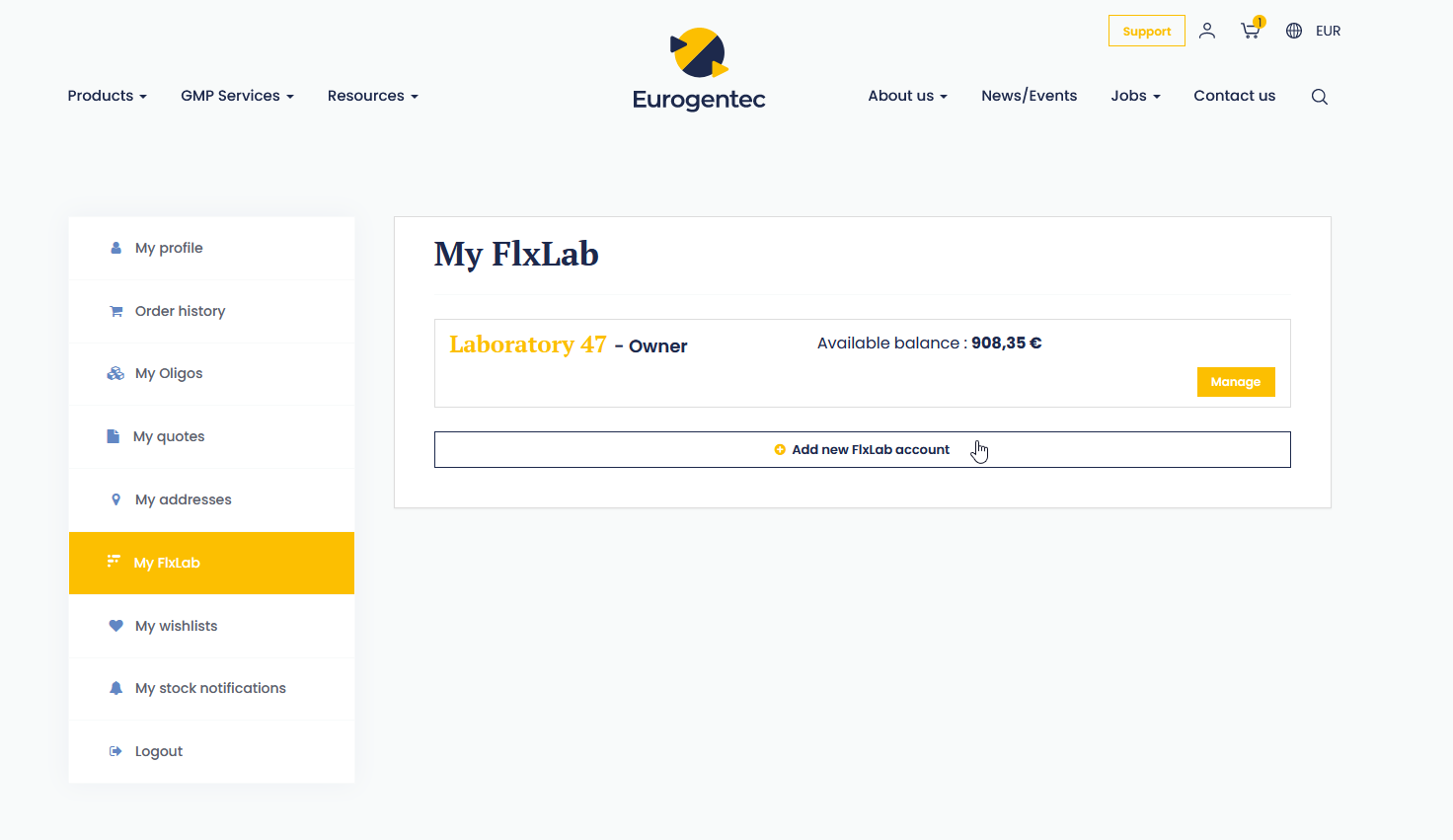This screenshot has width=1453, height=840.
Task: Click the My profile person icon
Action: point(115,248)
